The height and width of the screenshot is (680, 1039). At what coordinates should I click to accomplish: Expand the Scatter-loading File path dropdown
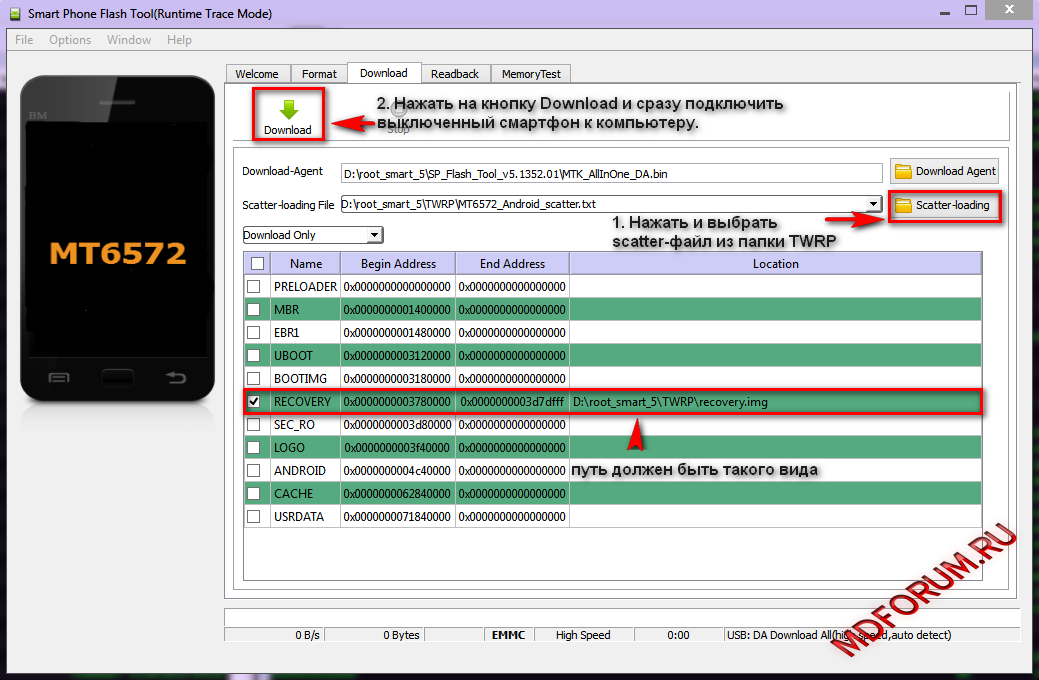click(x=873, y=204)
